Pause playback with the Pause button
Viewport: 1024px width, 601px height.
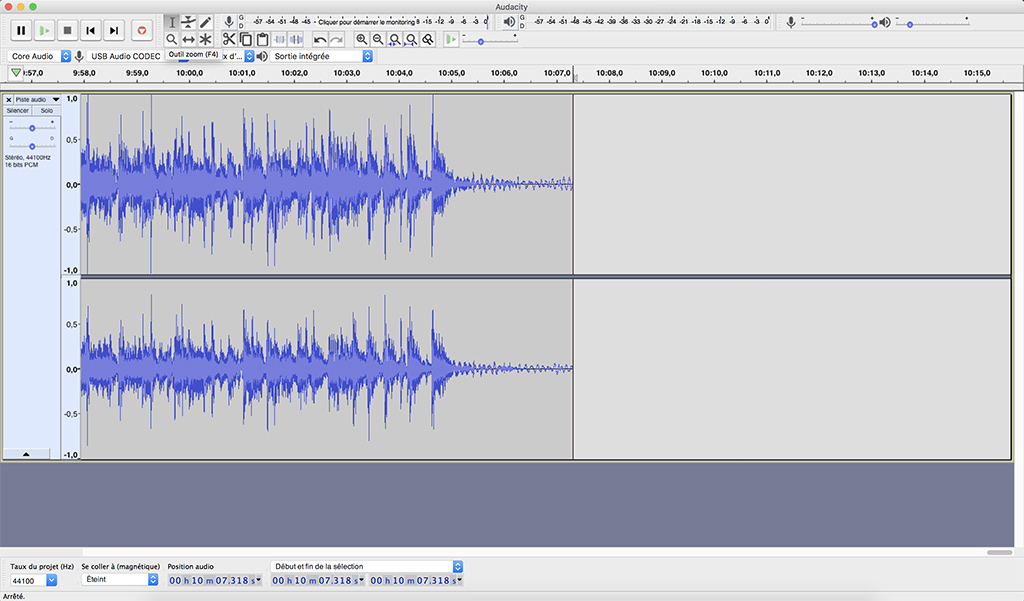click(x=21, y=30)
